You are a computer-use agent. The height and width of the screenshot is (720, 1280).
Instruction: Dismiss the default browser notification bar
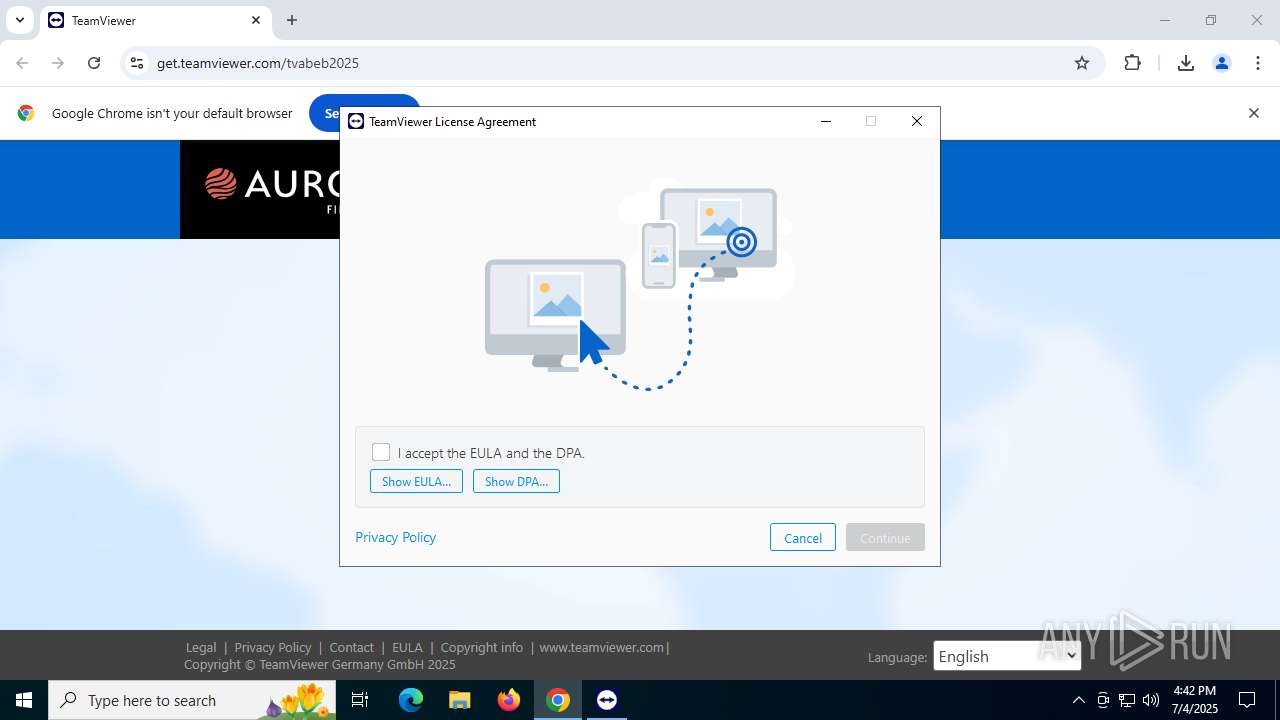[1254, 113]
